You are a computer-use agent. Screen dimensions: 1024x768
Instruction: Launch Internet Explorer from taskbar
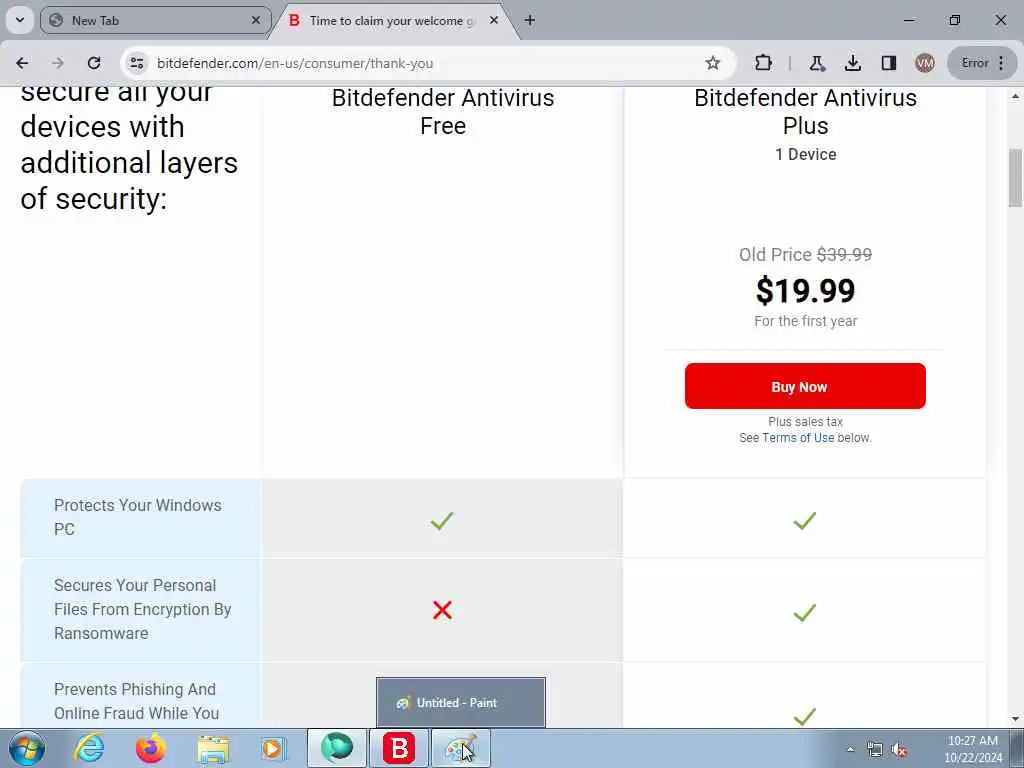(89, 748)
